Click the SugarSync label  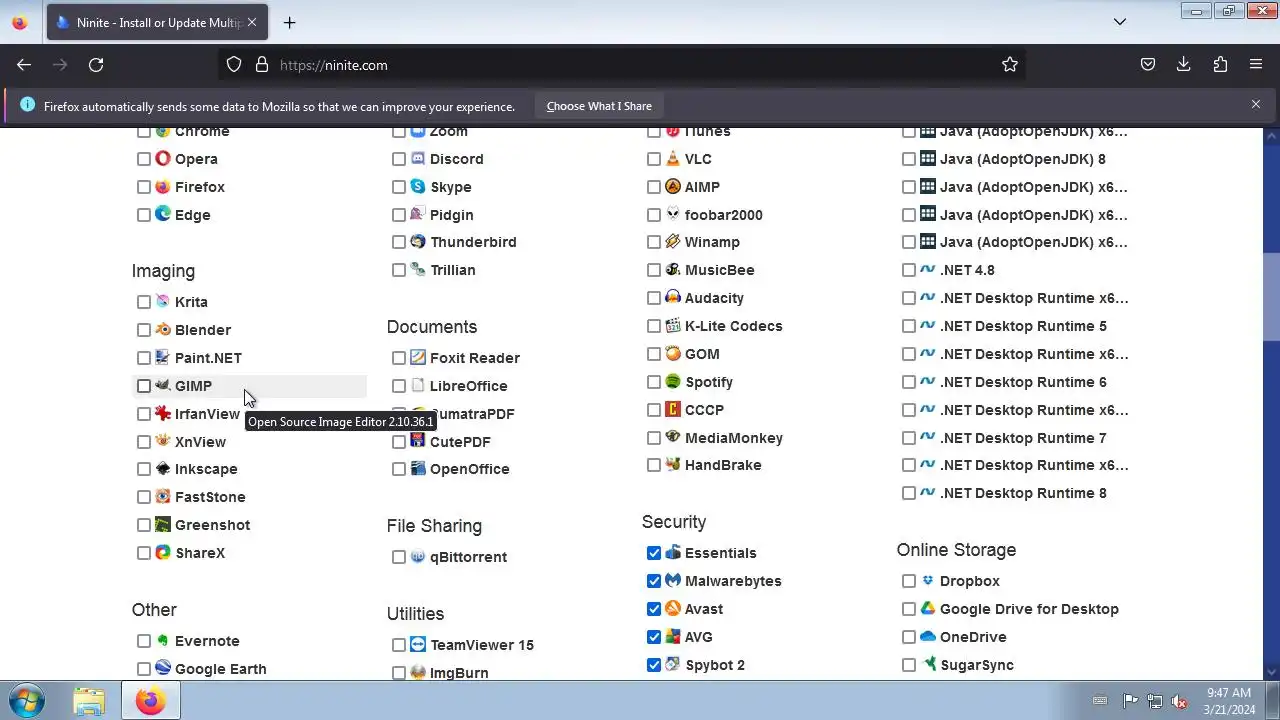point(977,665)
